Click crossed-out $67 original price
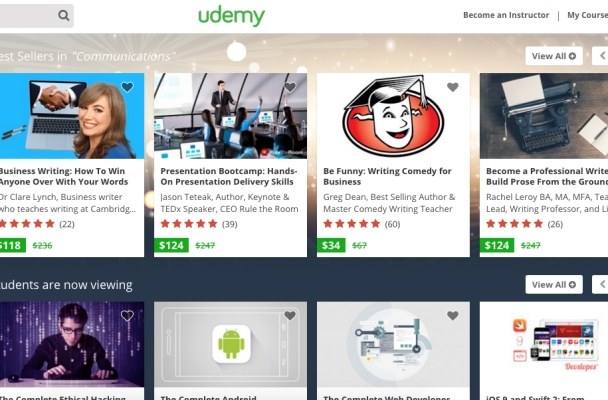Image resolution: width=608 pixels, height=400 pixels. coord(359,245)
